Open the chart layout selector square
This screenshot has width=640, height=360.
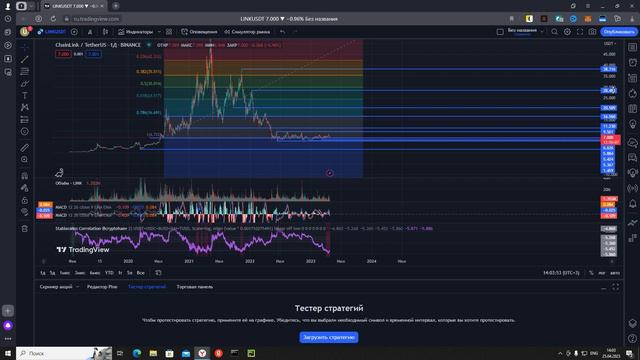(x=500, y=31)
